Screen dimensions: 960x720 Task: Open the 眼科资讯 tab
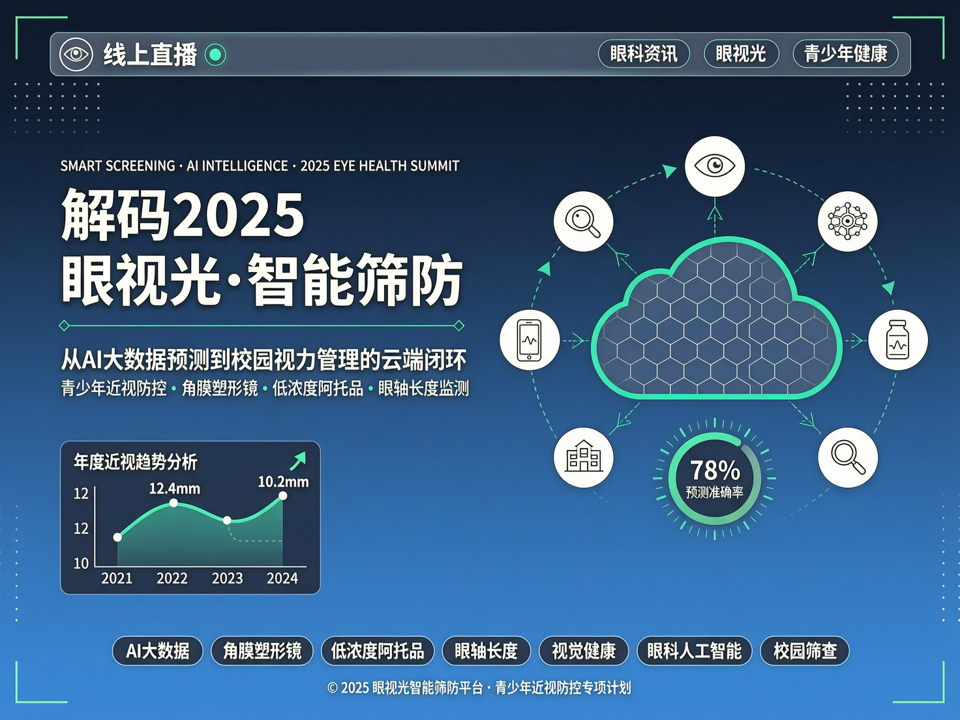click(x=643, y=54)
